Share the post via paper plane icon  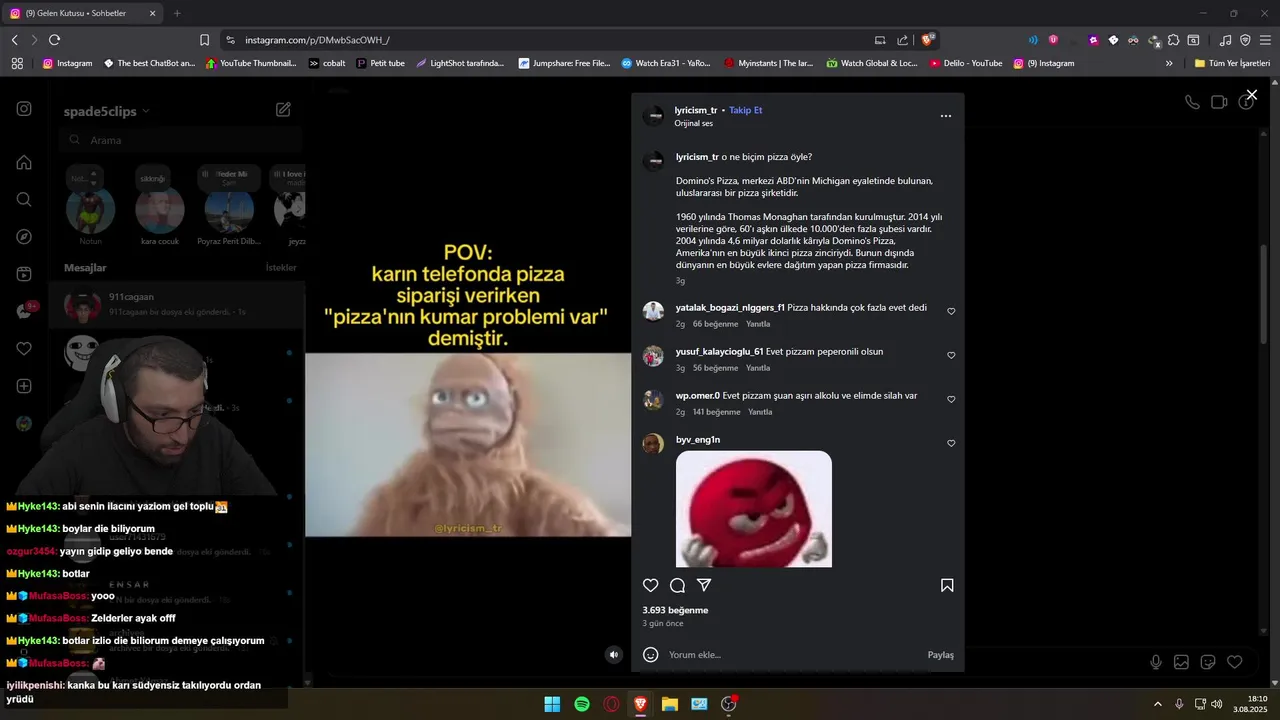704,585
